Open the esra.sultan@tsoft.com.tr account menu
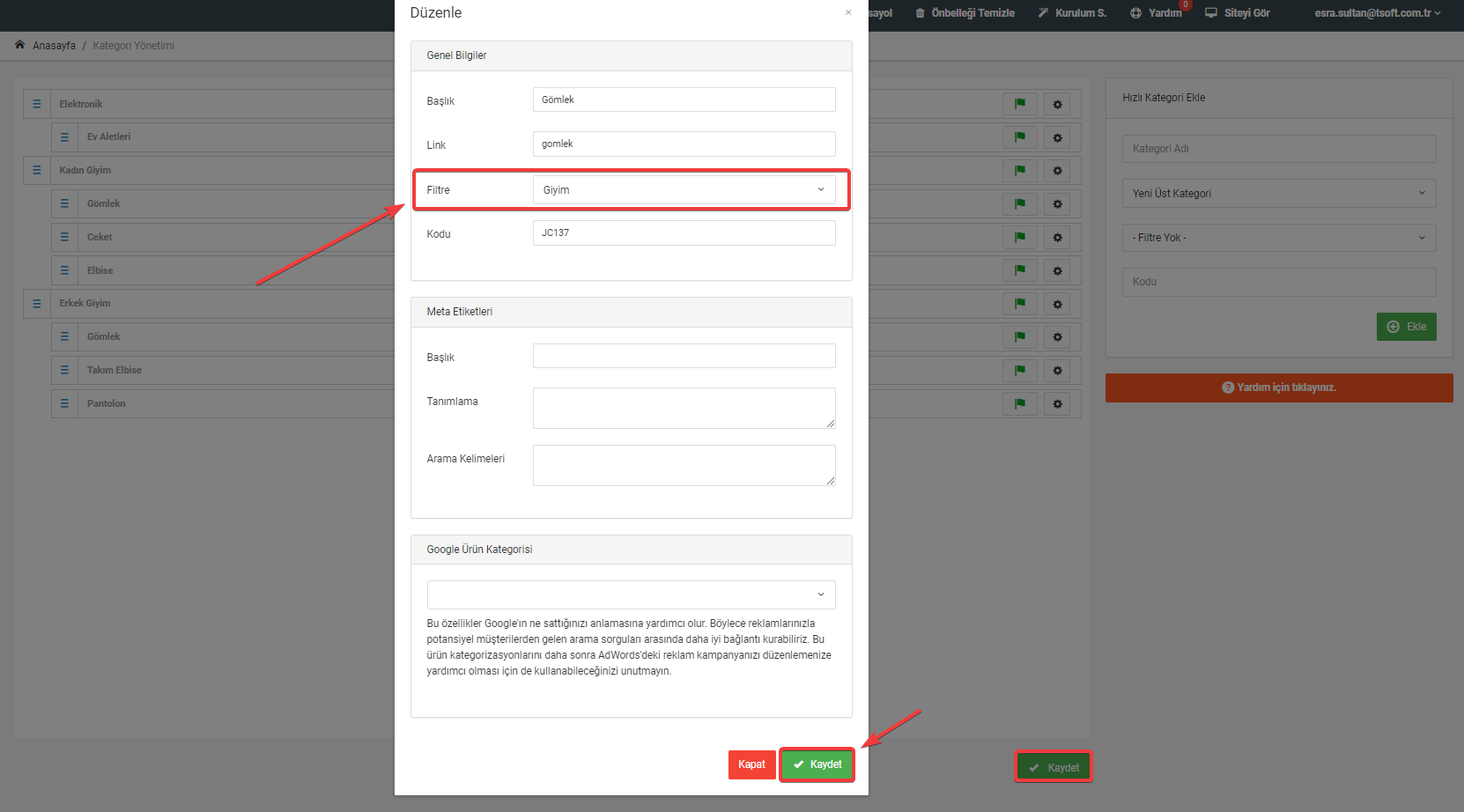The image size is (1464, 812). coord(1378,13)
